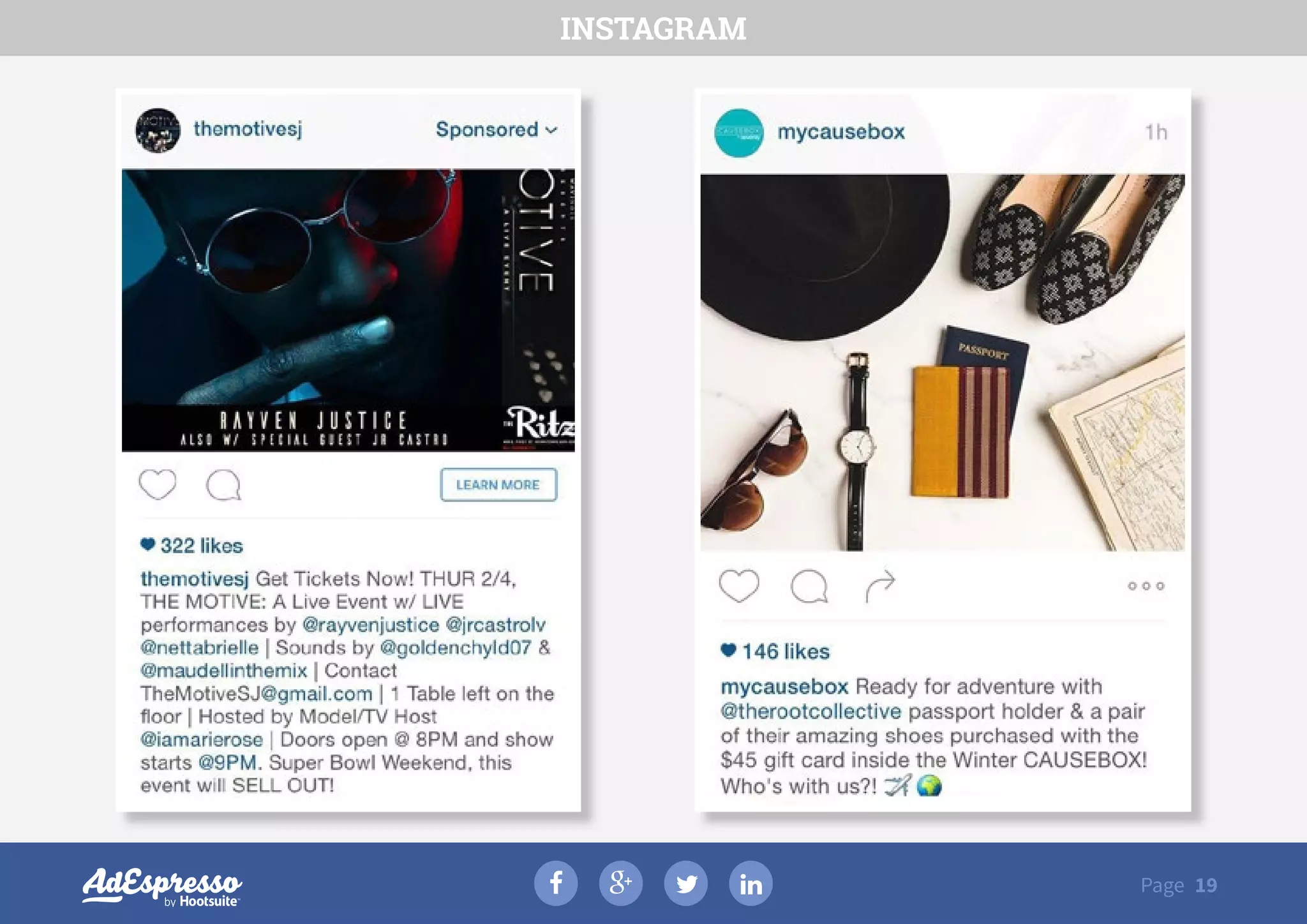Open the @iamarierose mention

[x=202, y=740]
